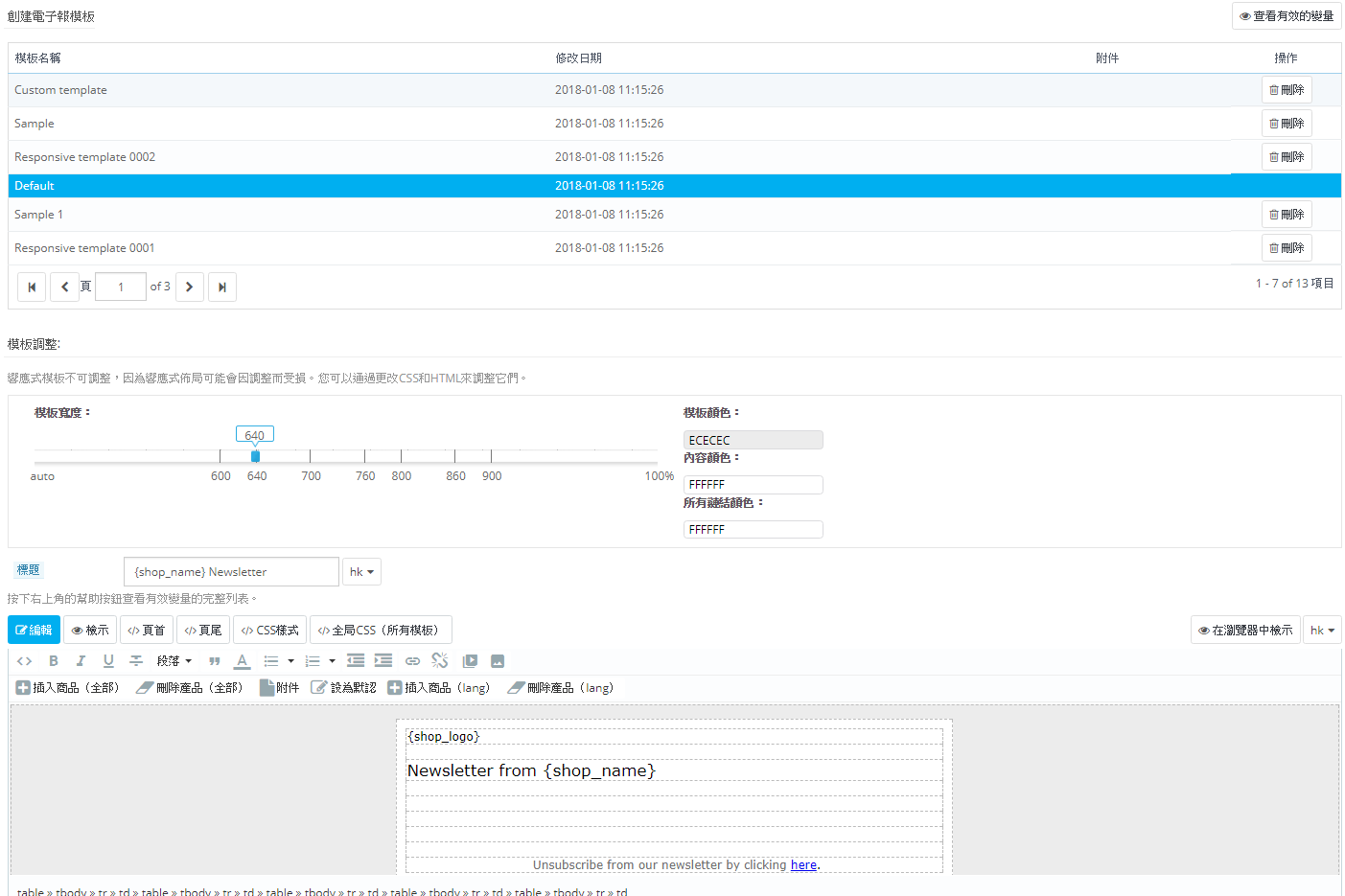Insert a hyperlink with link icon
The image size is (1345, 896).
coord(412,661)
